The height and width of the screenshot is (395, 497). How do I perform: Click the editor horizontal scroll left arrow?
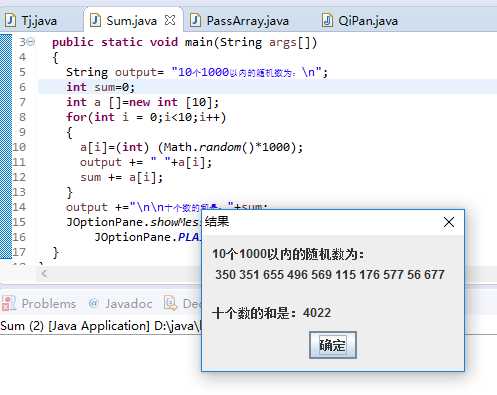pyautogui.click(x=44, y=274)
